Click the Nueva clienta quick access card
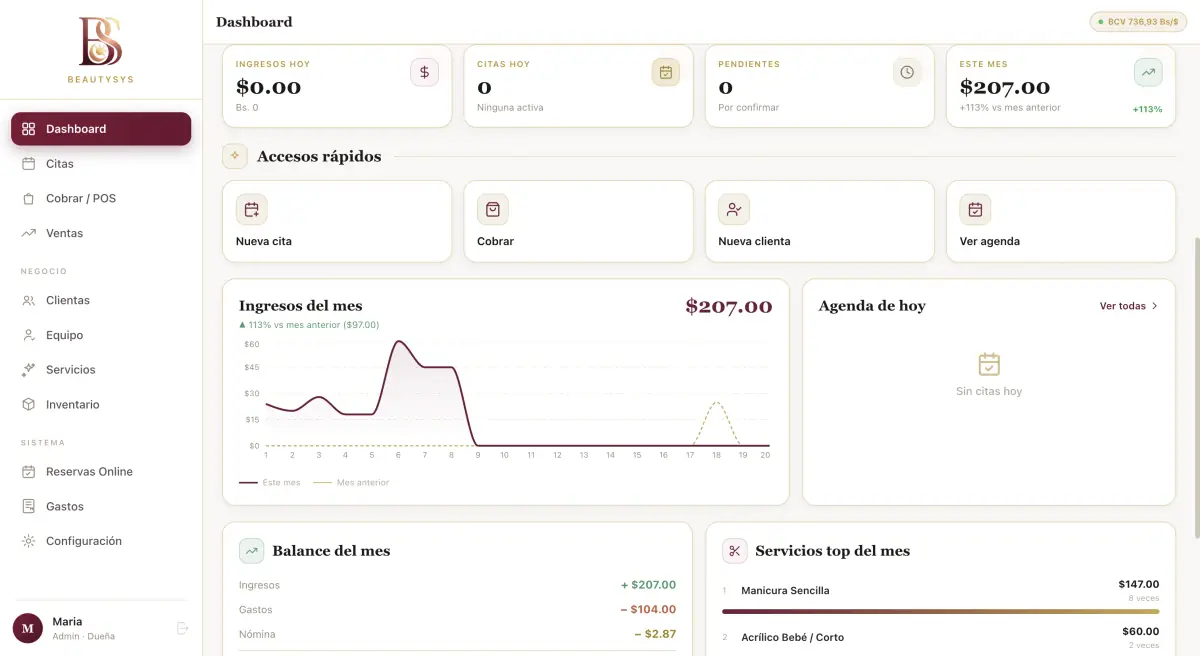 tap(820, 222)
